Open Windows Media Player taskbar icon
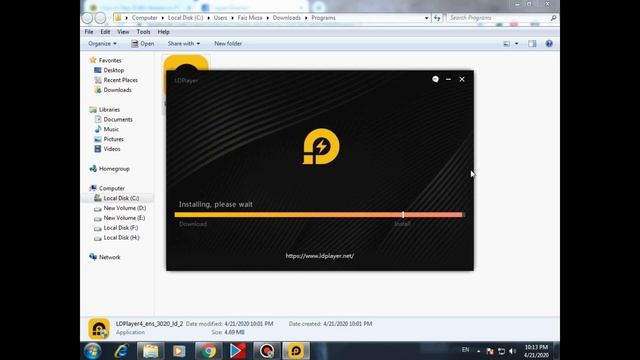 click(x=179, y=351)
